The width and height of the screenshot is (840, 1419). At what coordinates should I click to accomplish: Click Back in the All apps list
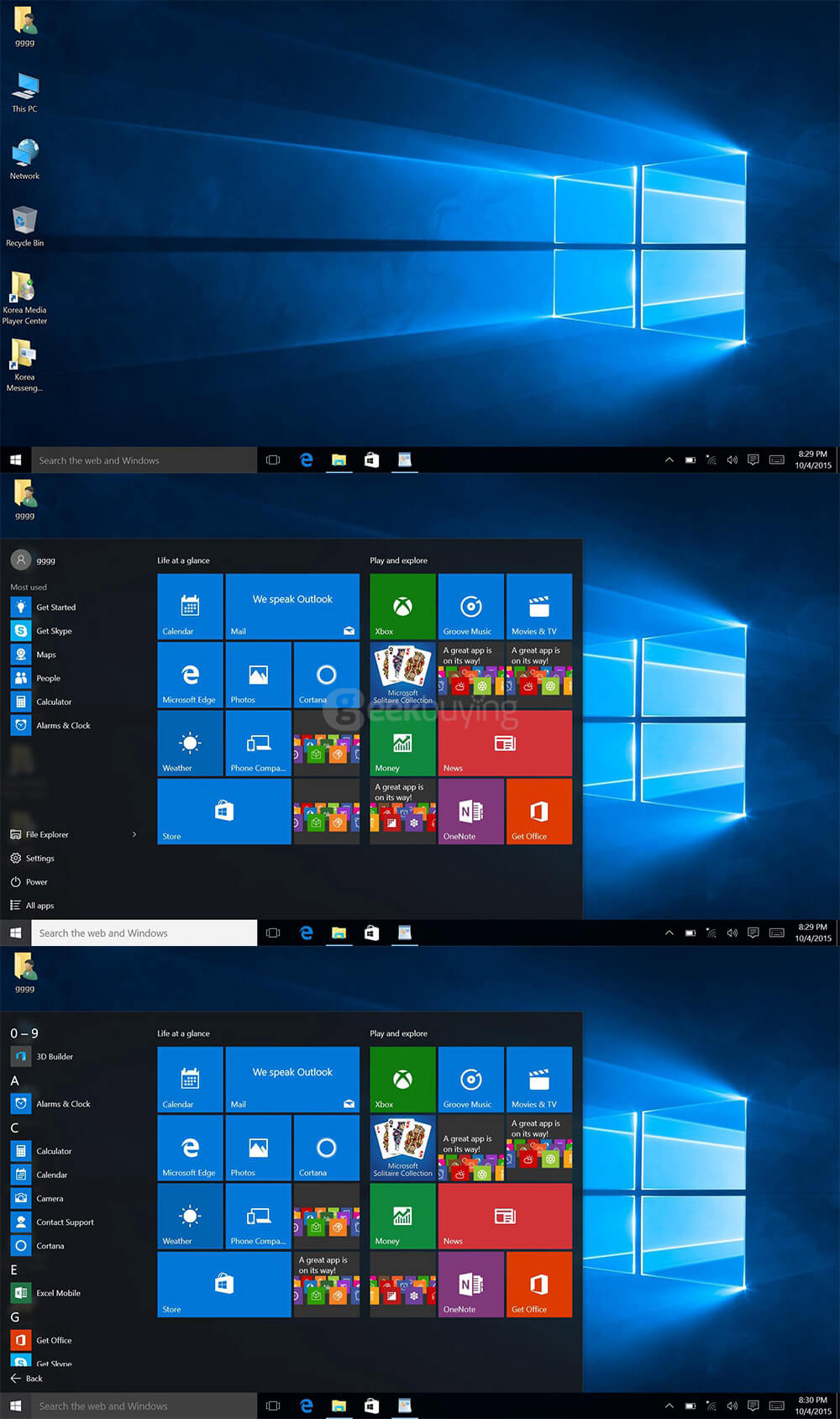(x=26, y=1378)
